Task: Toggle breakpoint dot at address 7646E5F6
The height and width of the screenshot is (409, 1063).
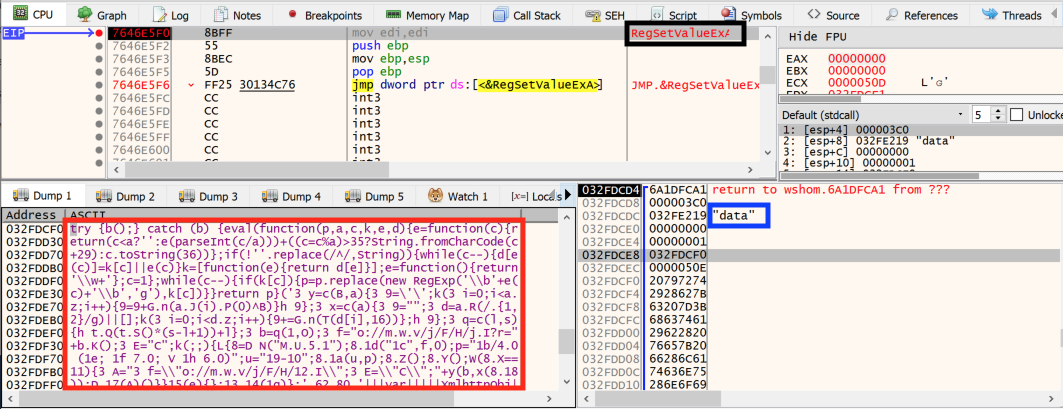Action: (x=100, y=85)
